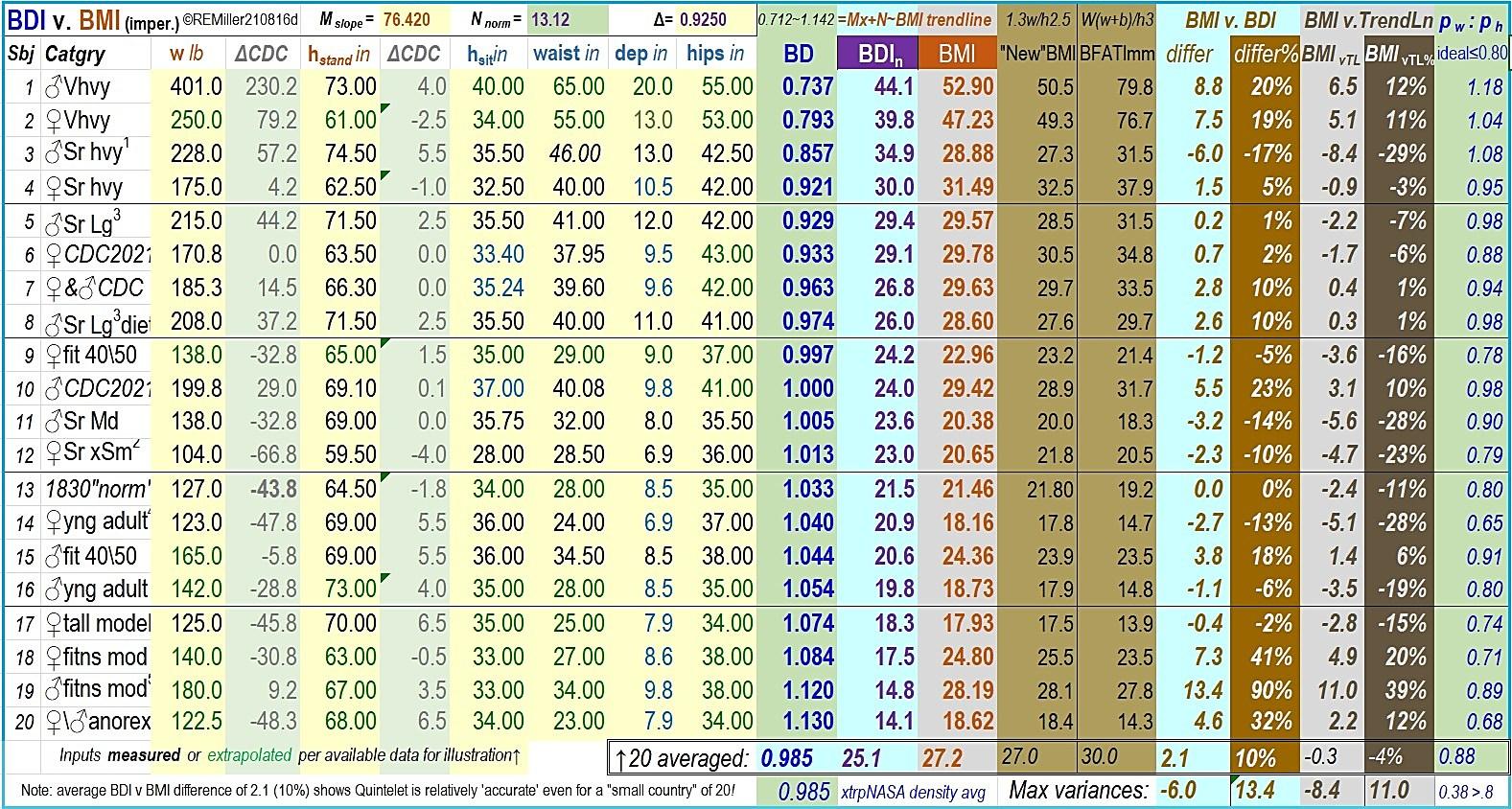Select the 23% differ% cell
The height and width of the screenshot is (809, 1512).
click(1270, 389)
